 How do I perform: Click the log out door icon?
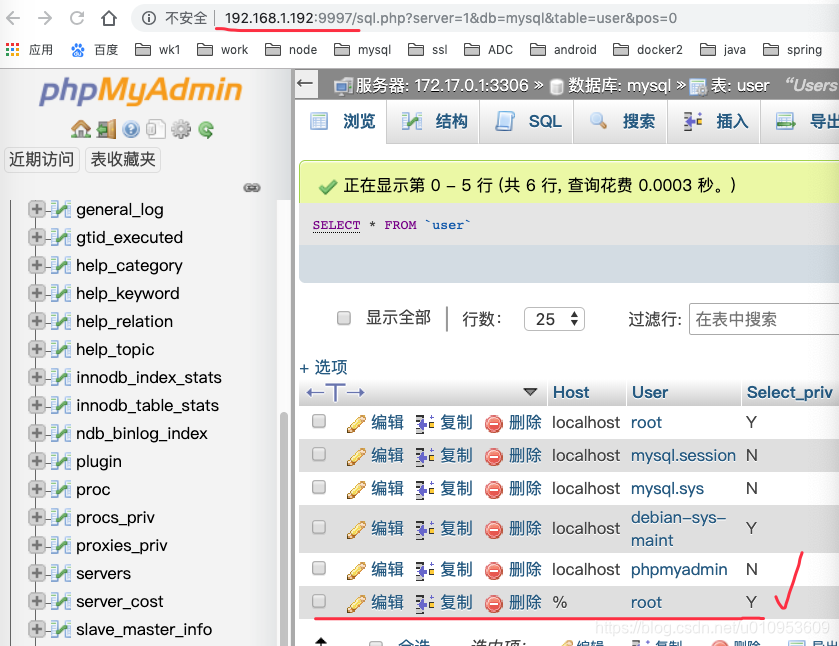106,129
